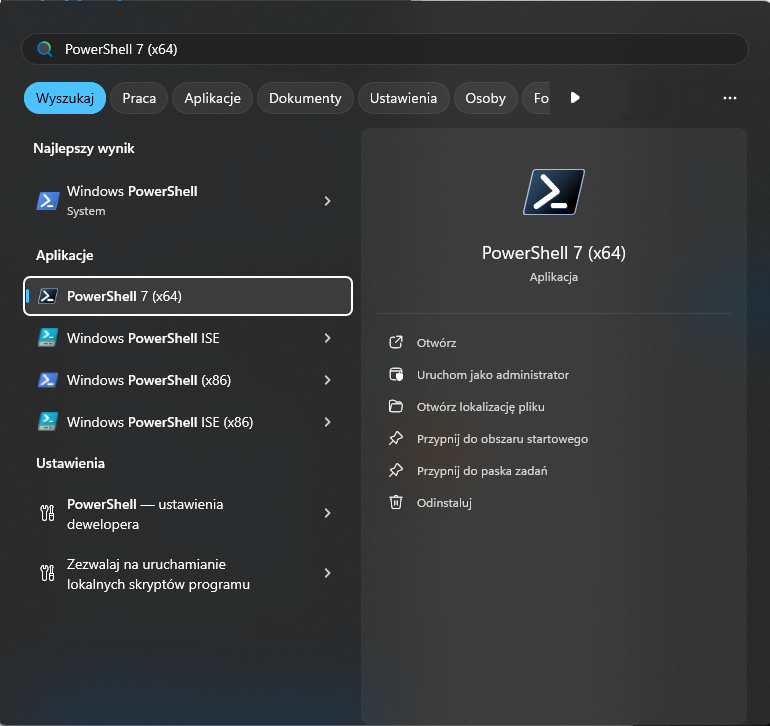The width and height of the screenshot is (770, 726).
Task: Click the search box text field
Action: pyautogui.click(x=400, y=49)
